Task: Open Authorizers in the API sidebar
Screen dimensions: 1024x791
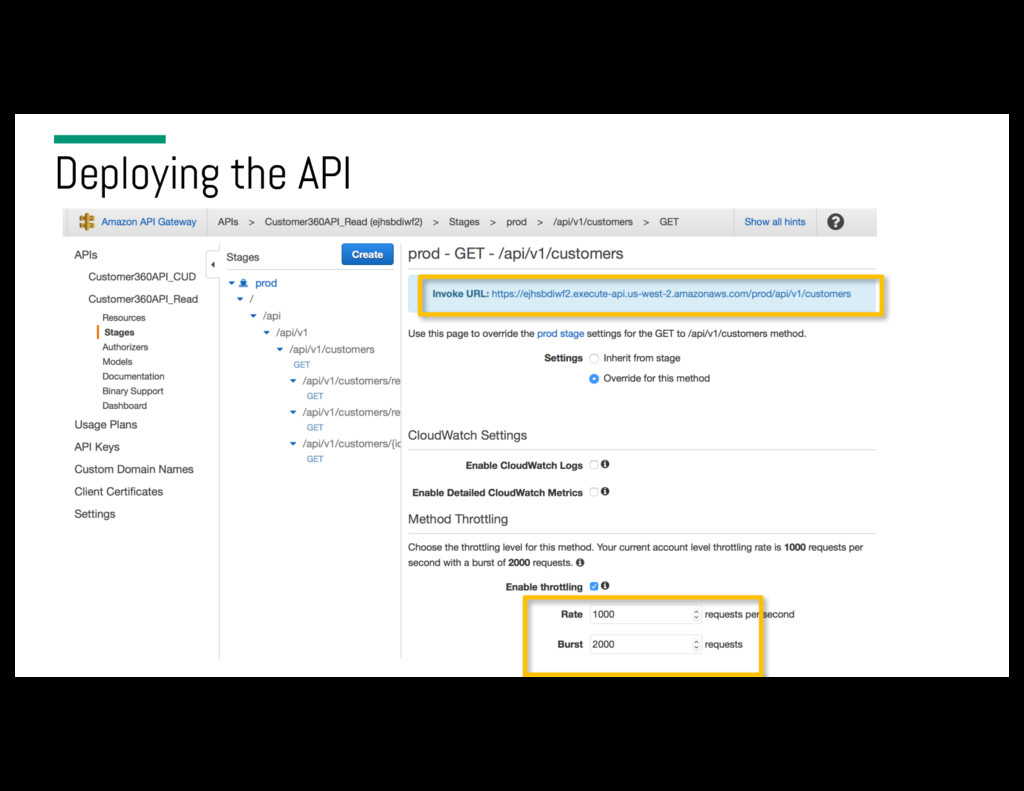Action: point(125,347)
